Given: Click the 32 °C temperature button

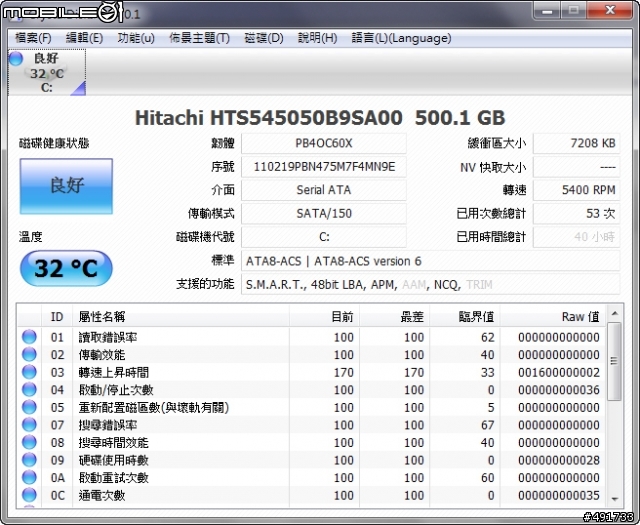Looking at the screenshot, I should [x=66, y=268].
